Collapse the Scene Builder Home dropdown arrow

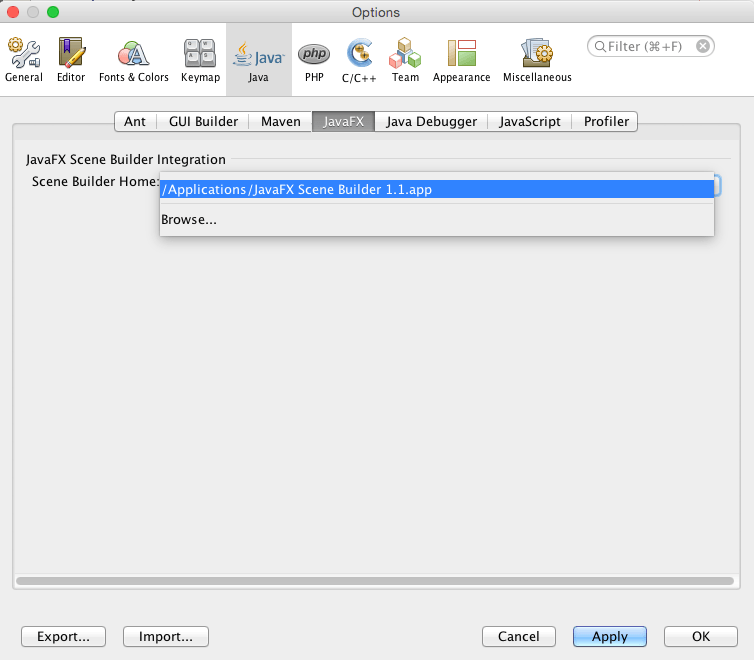pos(717,185)
